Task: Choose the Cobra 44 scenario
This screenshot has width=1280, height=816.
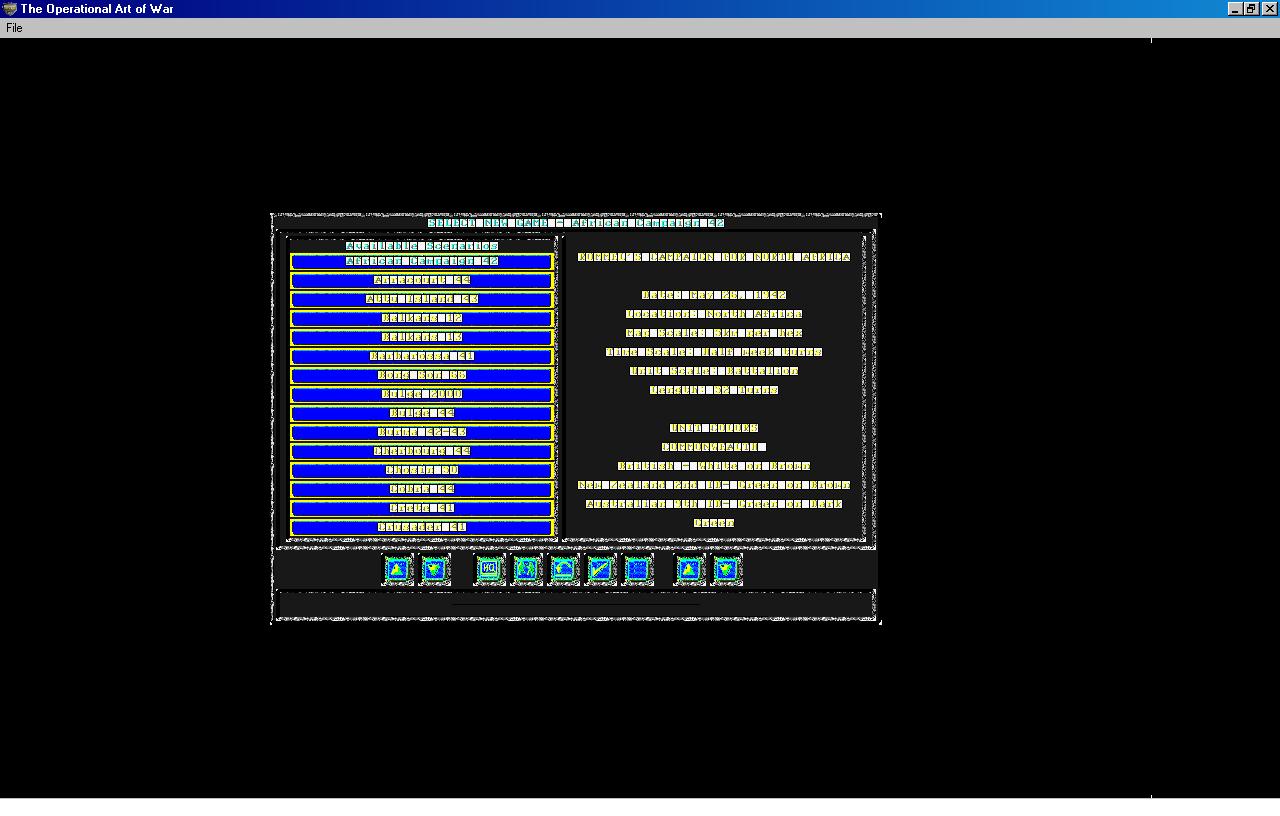Action: (422, 490)
